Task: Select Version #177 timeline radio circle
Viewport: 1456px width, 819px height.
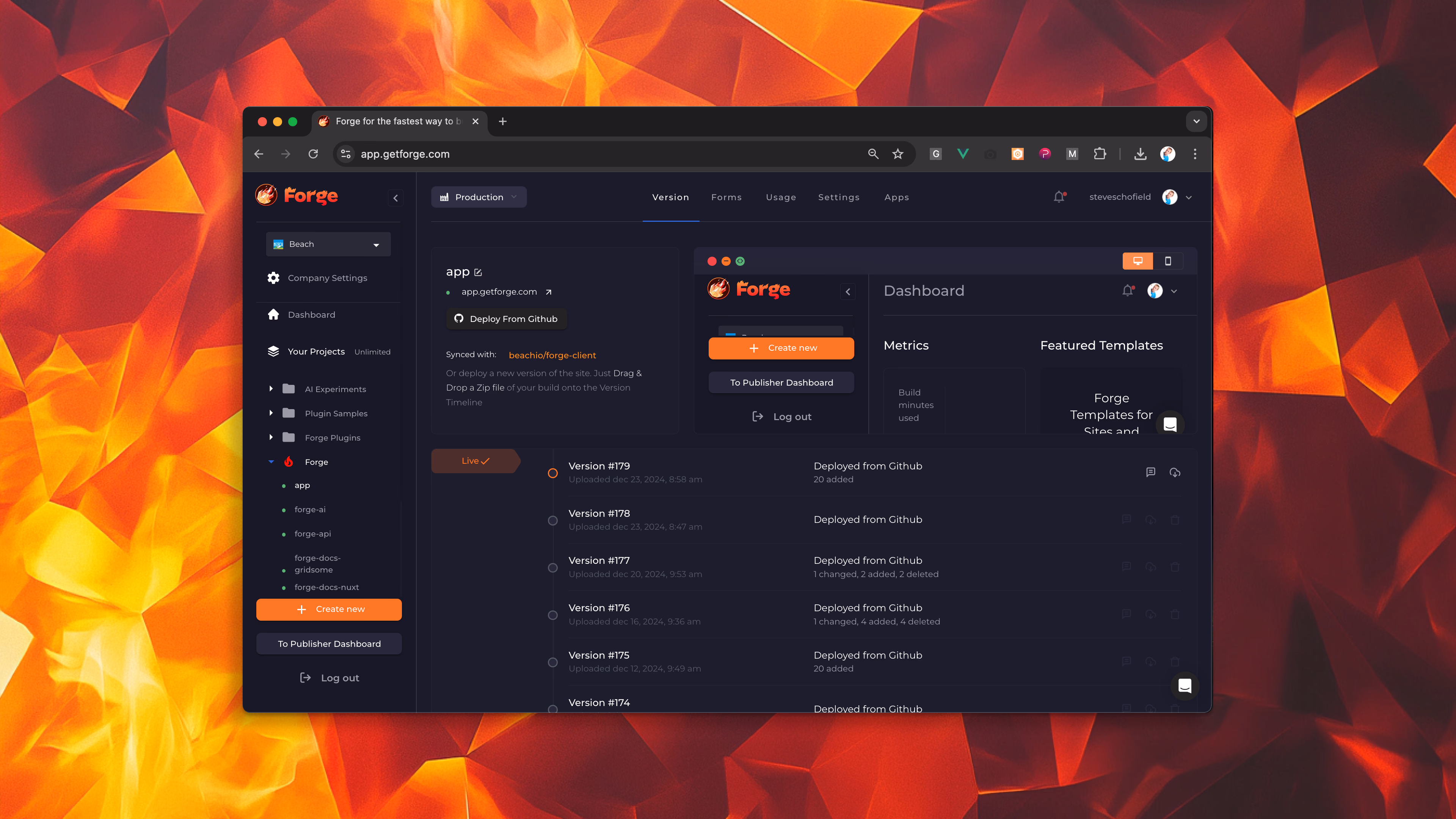Action: [x=553, y=568]
